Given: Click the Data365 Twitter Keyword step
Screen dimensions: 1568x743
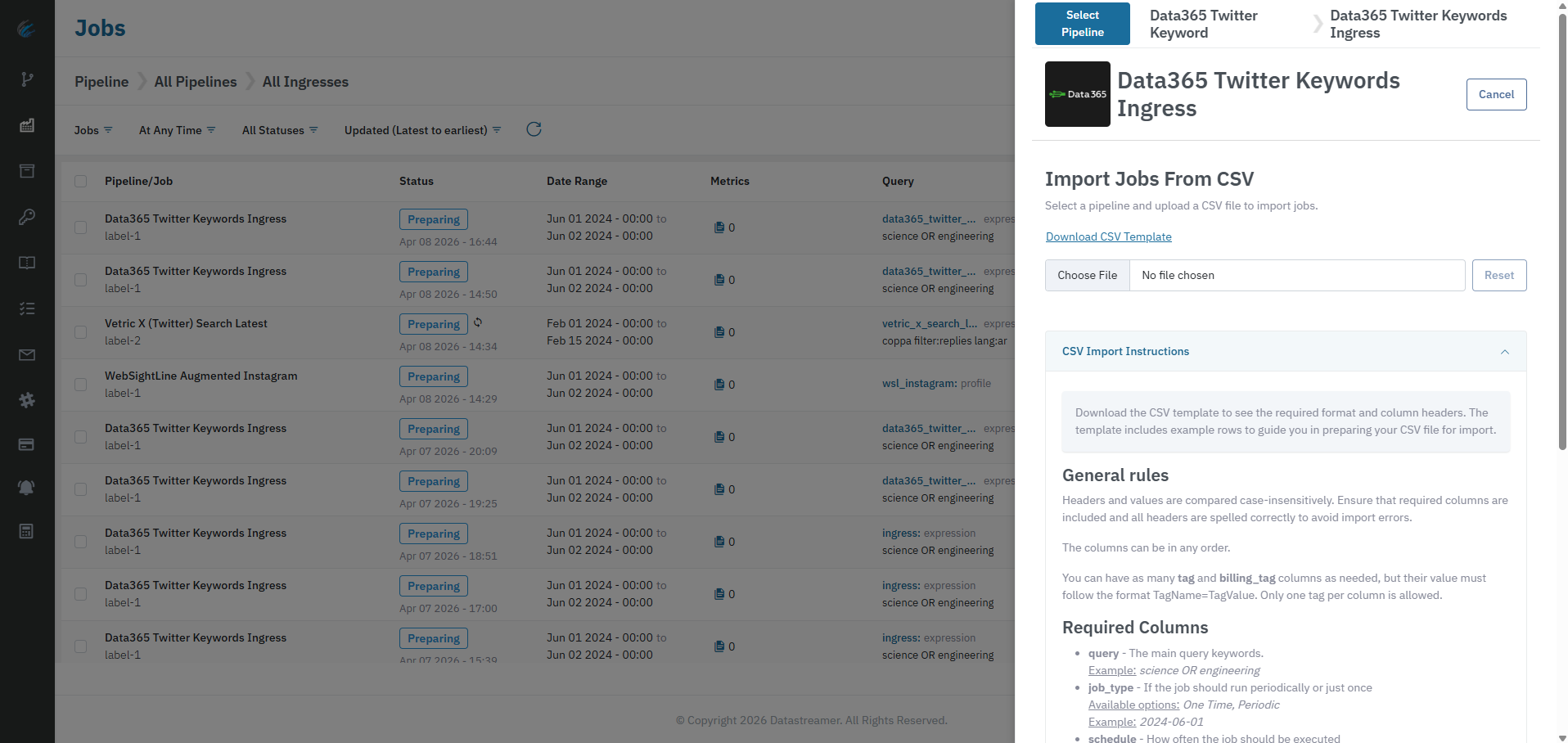Looking at the screenshot, I should 1203,24.
